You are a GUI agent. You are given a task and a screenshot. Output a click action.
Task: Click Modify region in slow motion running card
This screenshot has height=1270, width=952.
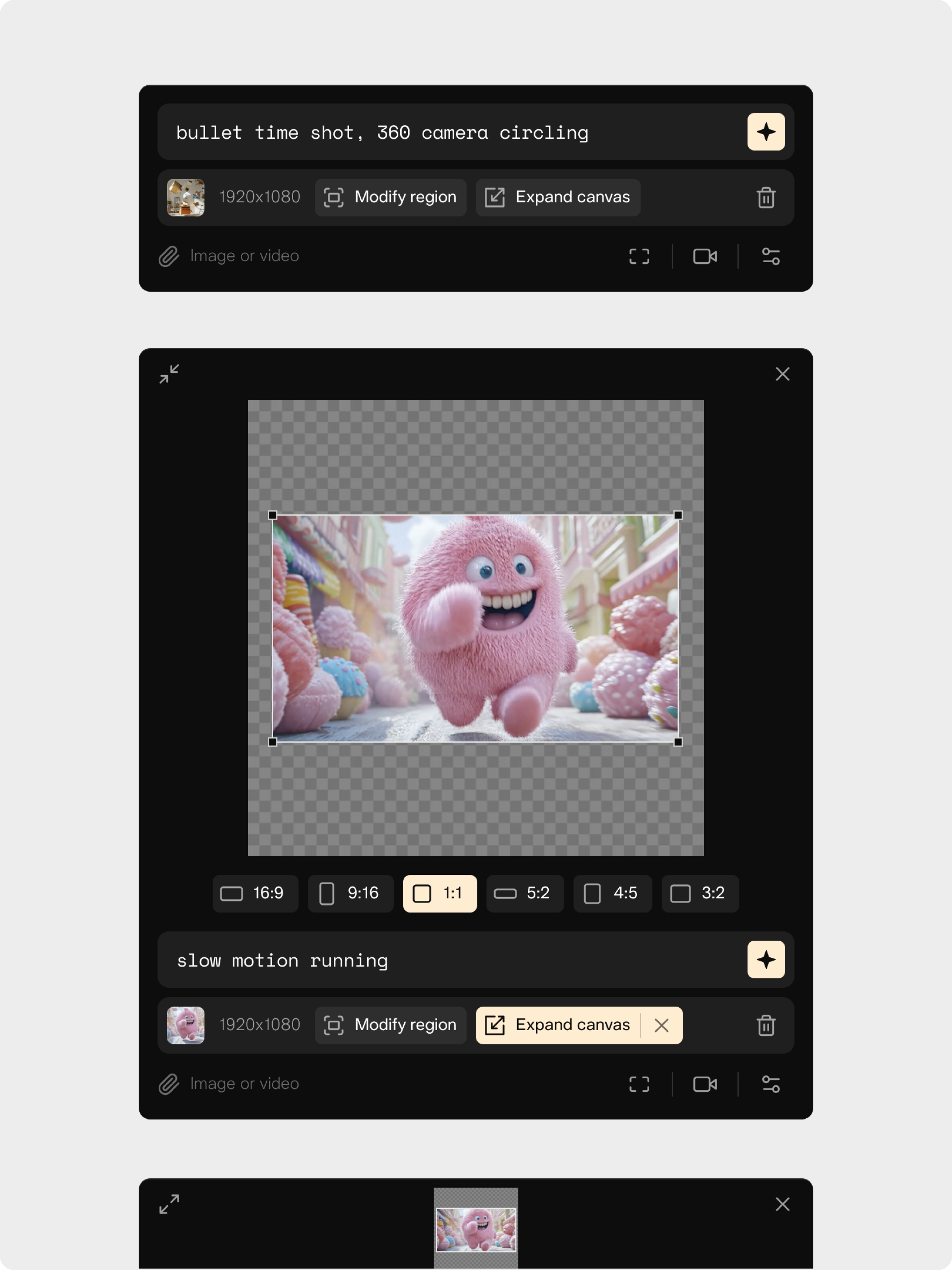coord(390,1025)
